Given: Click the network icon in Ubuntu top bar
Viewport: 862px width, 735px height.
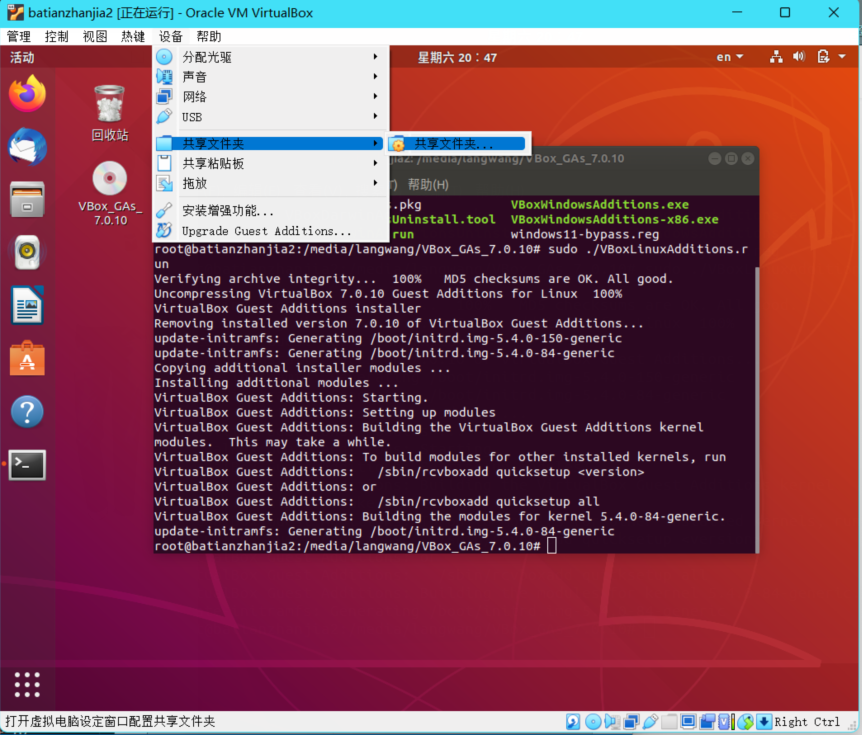Looking at the screenshot, I should point(776,57).
